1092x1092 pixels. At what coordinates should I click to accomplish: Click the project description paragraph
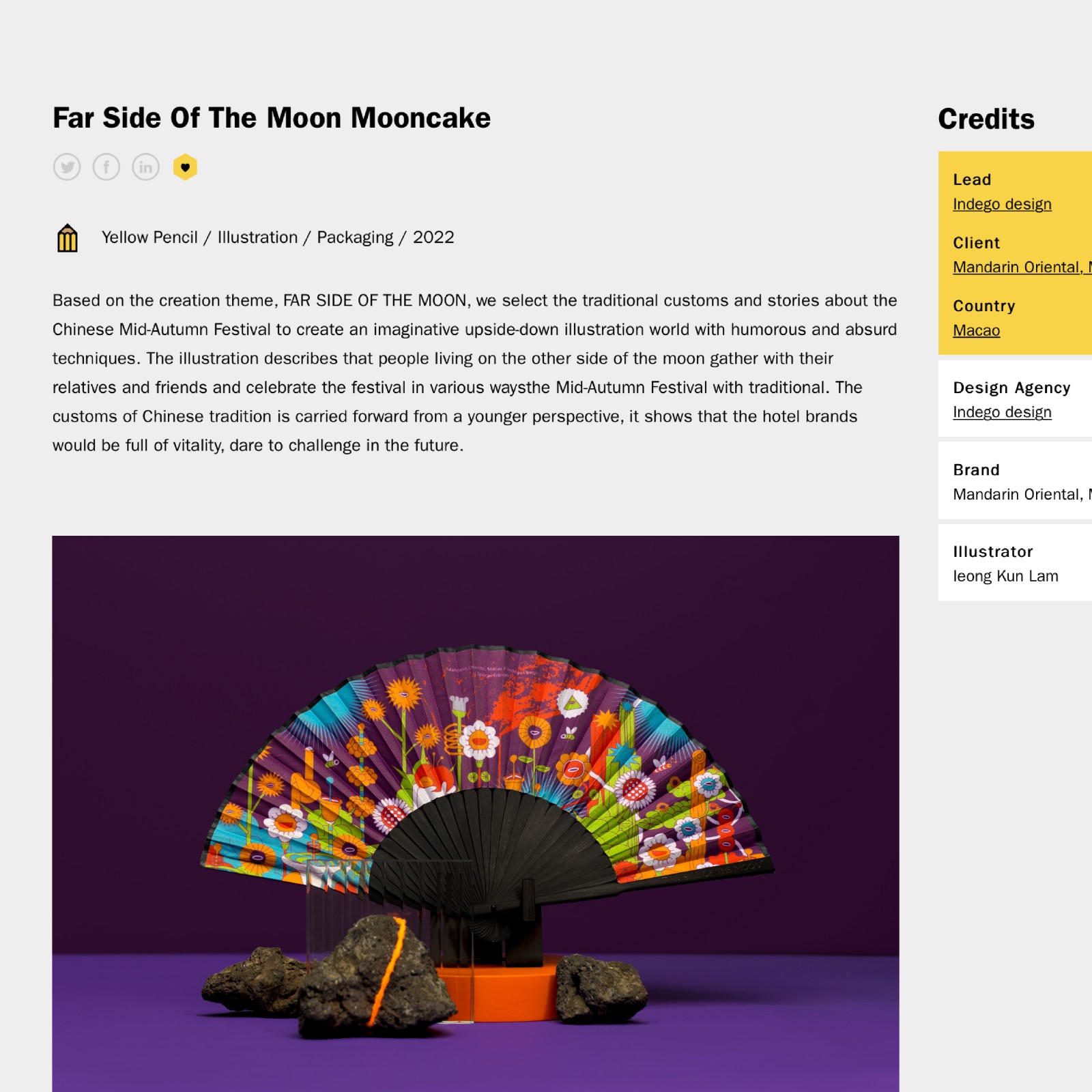475,373
